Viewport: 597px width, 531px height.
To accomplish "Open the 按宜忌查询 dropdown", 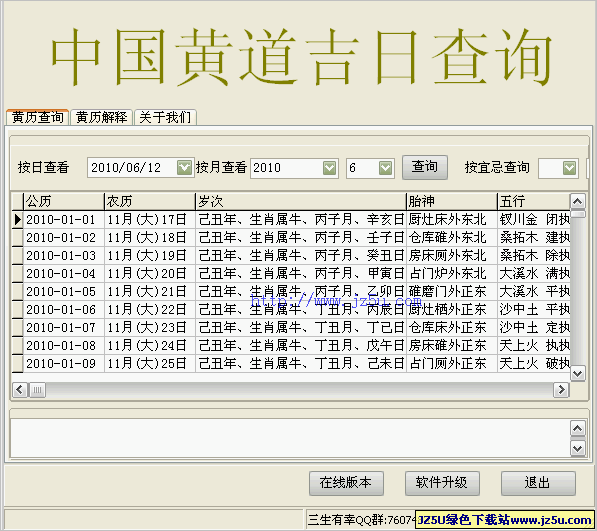I will 569,168.
